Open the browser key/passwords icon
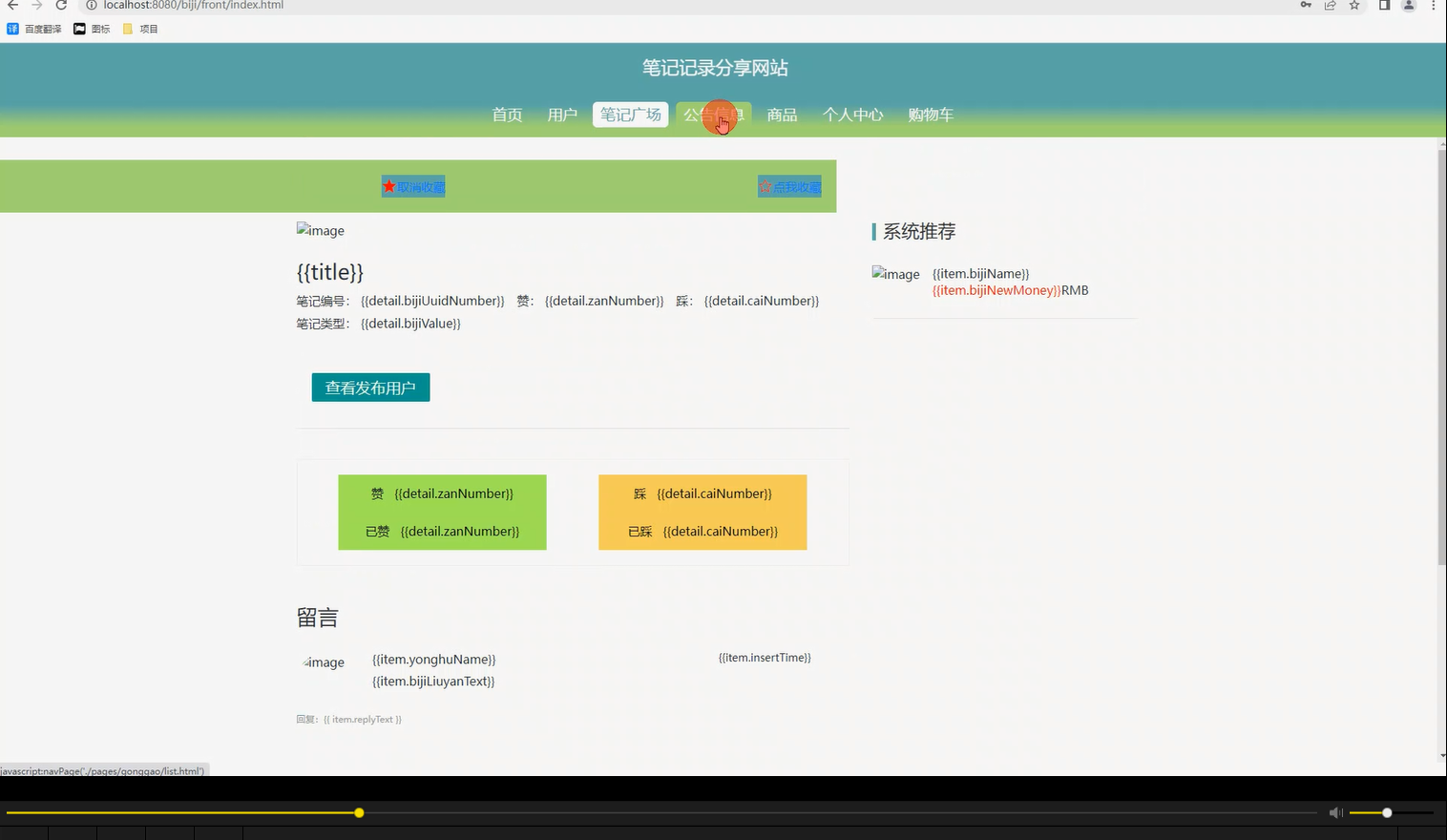This screenshot has width=1447, height=840. tap(1305, 6)
